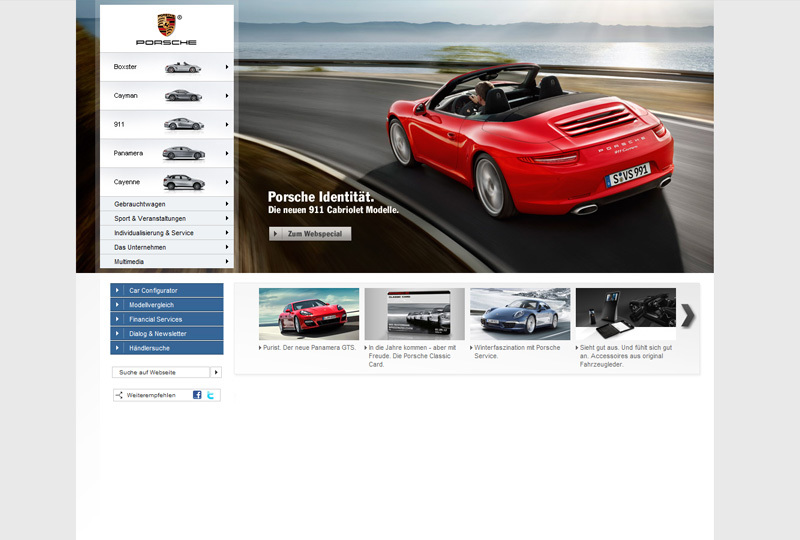
Task: Open the 911 menu item
Action: click(167, 125)
